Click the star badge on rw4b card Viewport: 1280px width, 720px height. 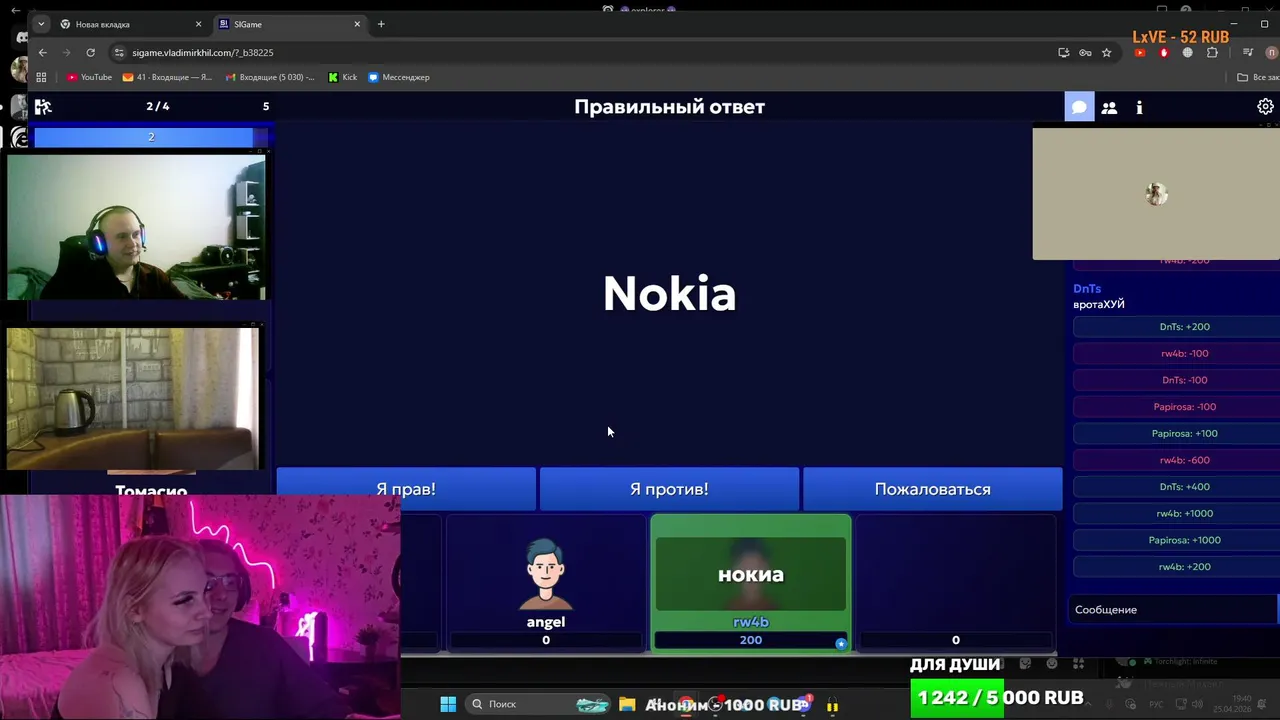841,643
